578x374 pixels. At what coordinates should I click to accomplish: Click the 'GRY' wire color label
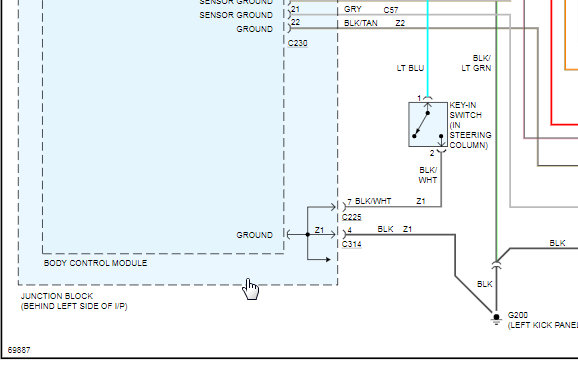pyautogui.click(x=352, y=9)
